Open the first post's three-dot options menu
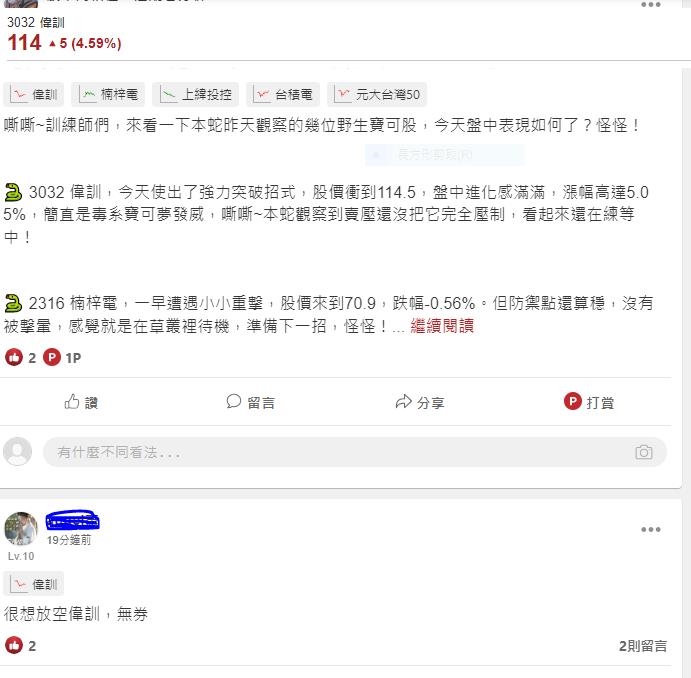 coord(650,4)
